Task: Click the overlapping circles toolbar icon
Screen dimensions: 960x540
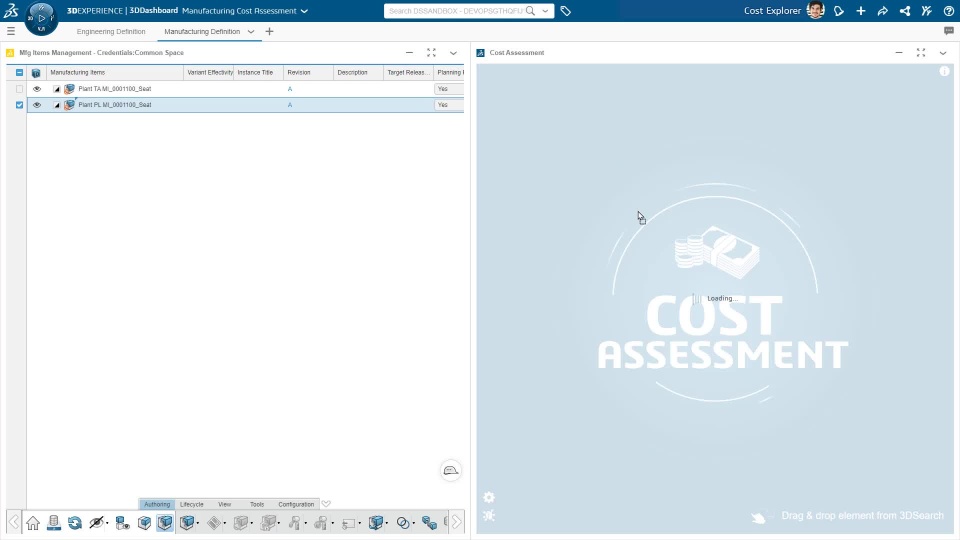Action: coord(403,523)
